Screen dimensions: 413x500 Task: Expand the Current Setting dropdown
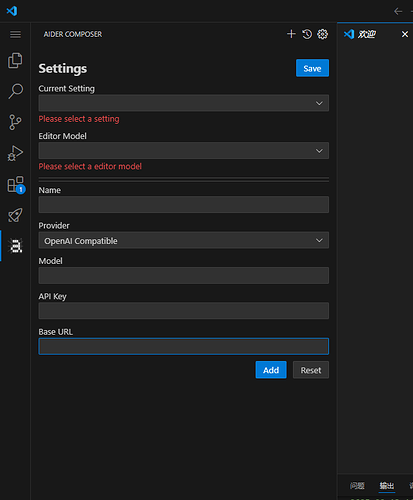[184, 103]
